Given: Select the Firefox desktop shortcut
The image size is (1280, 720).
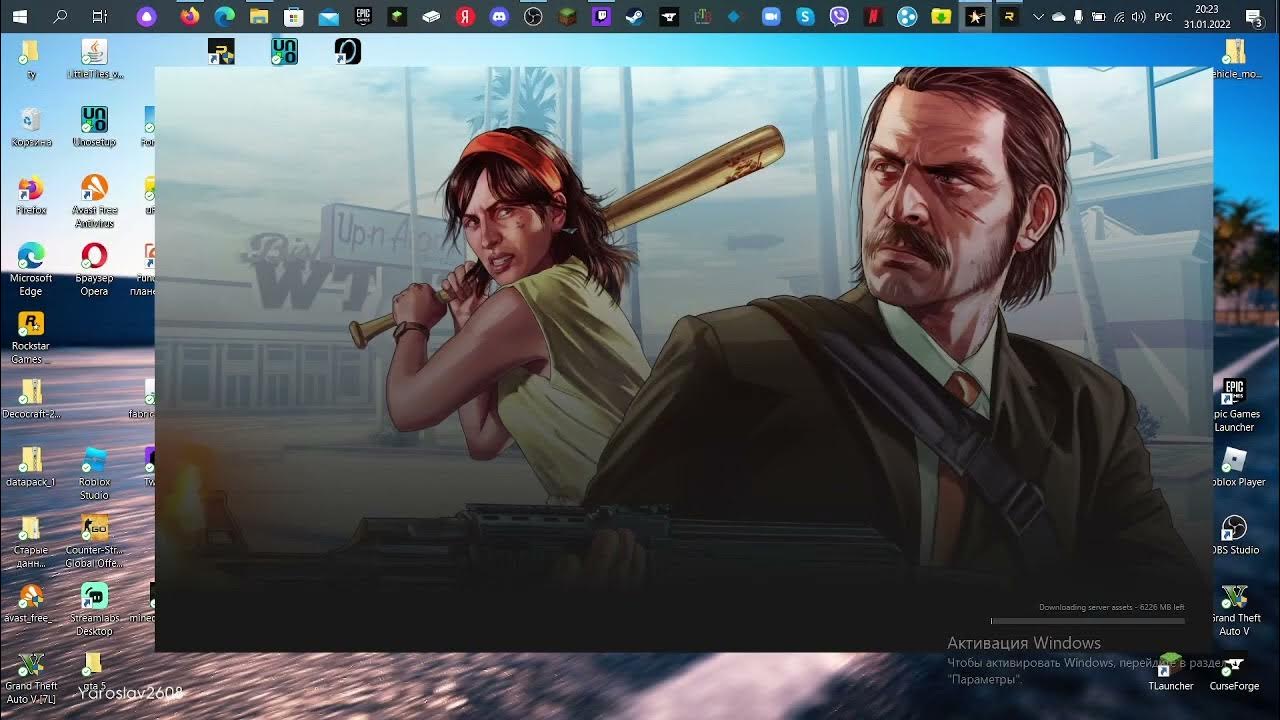Looking at the screenshot, I should tap(31, 196).
